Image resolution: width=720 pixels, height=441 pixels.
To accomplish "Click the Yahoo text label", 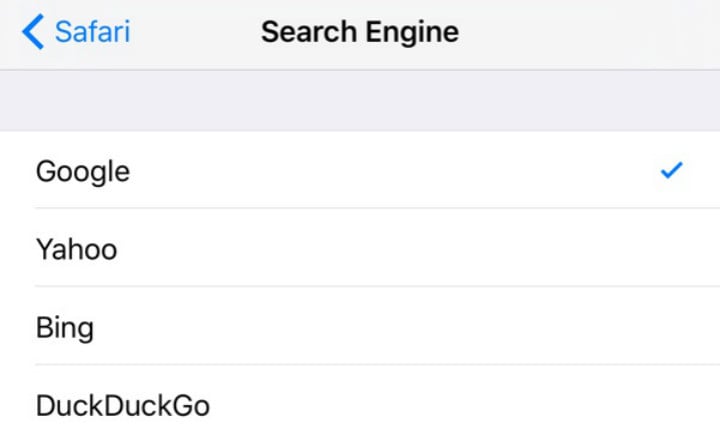I will (76, 248).
